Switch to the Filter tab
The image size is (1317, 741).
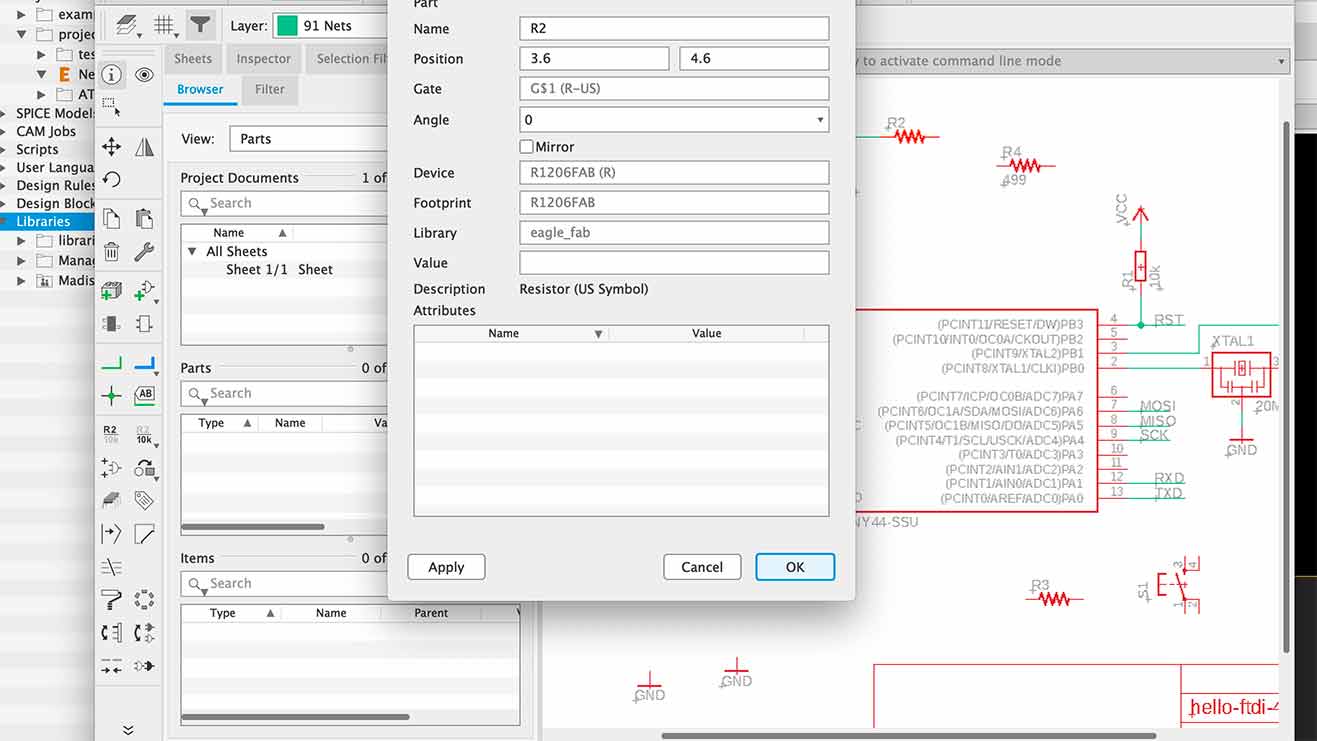(x=270, y=89)
